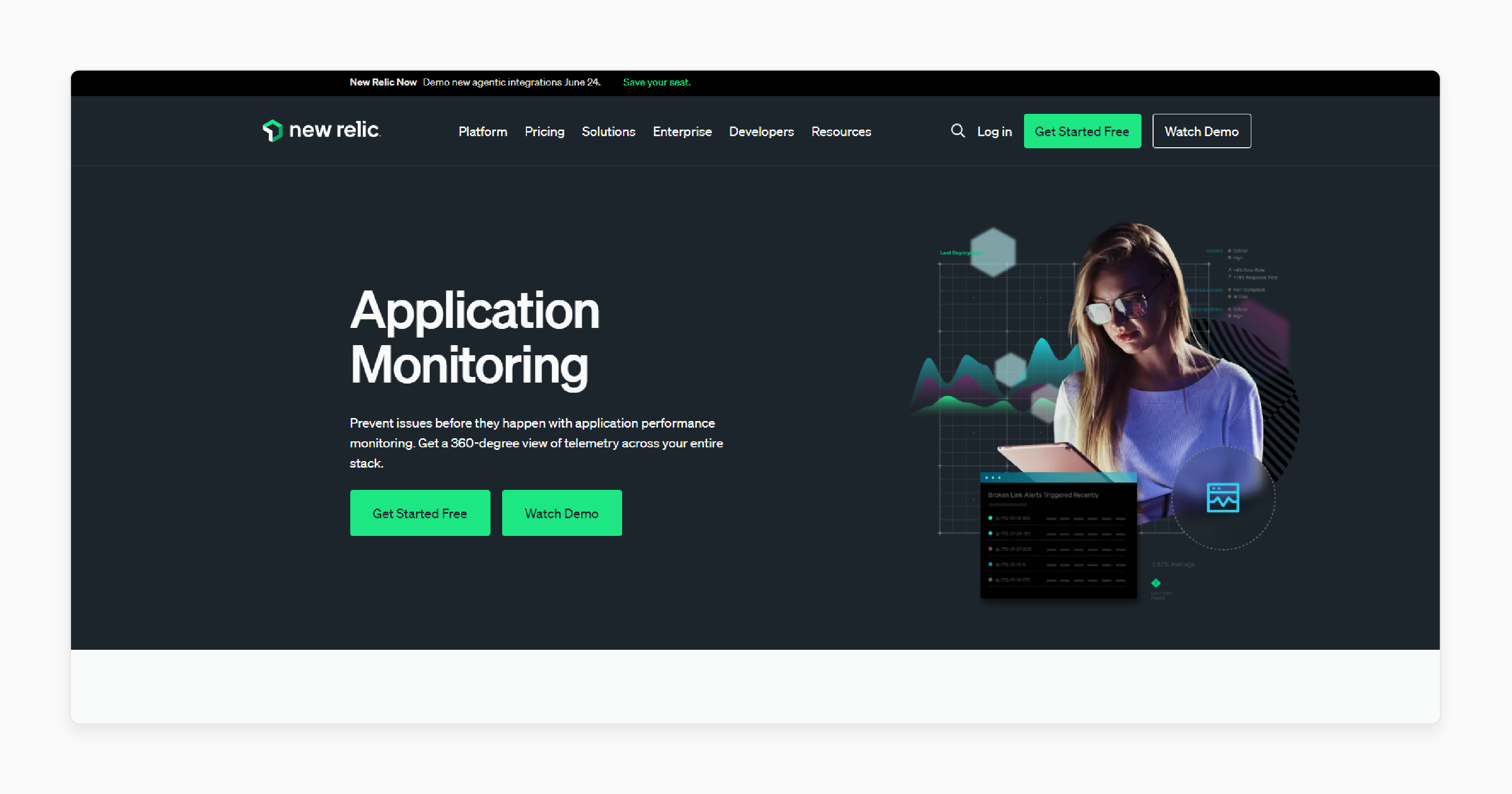Click the New Relic Now banner text

pos(383,82)
